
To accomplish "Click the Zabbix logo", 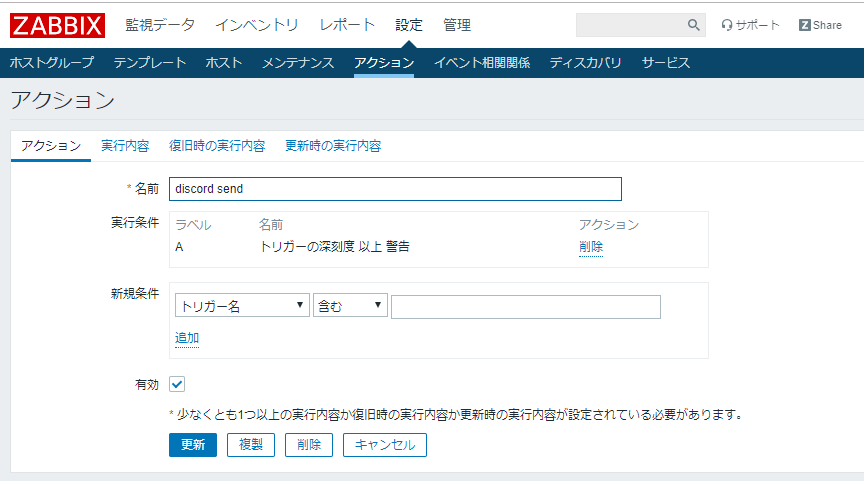I will pyautogui.click(x=57, y=24).
